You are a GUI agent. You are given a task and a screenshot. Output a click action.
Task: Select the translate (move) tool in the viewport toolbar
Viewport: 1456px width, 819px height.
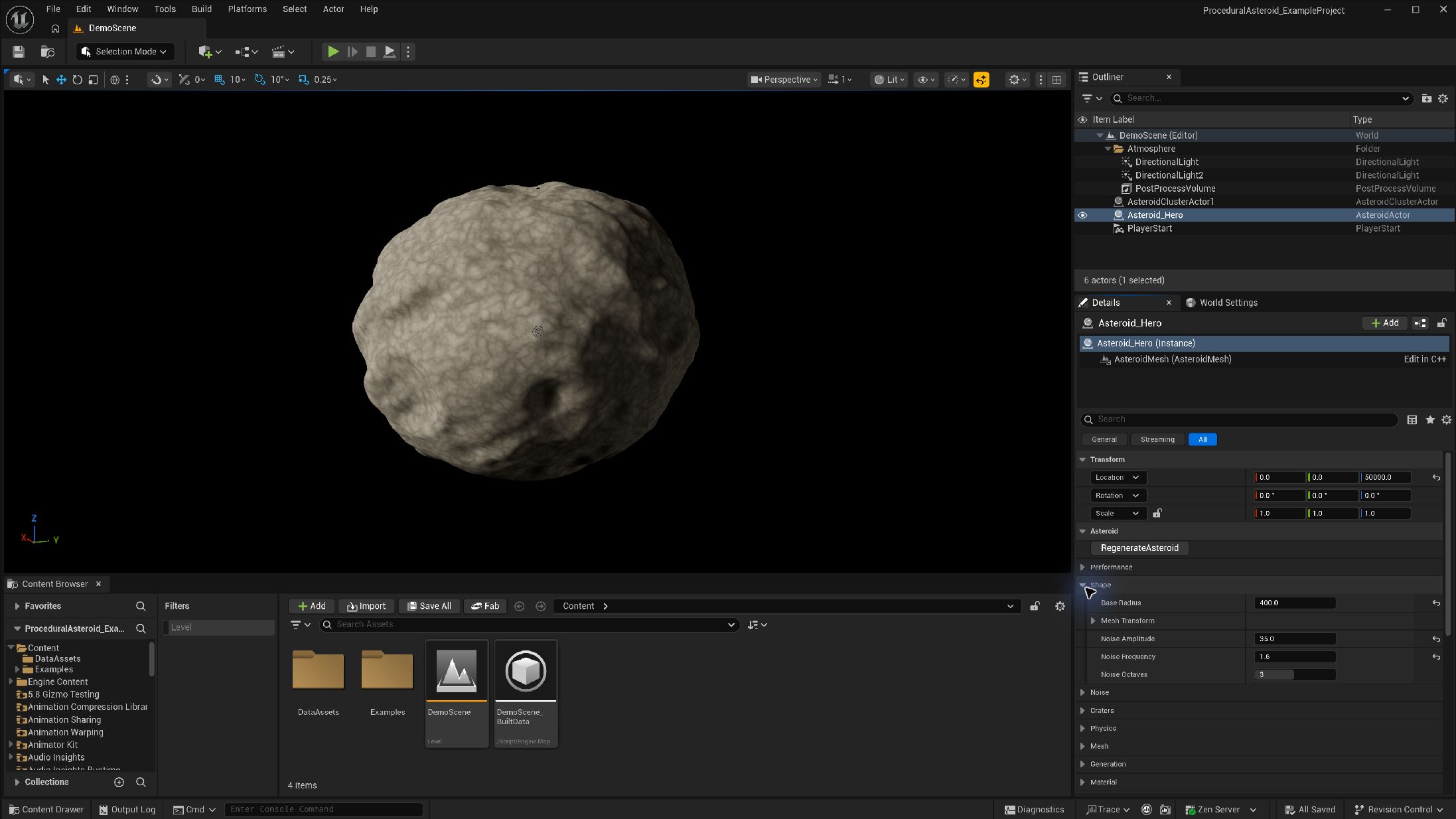pos(61,80)
